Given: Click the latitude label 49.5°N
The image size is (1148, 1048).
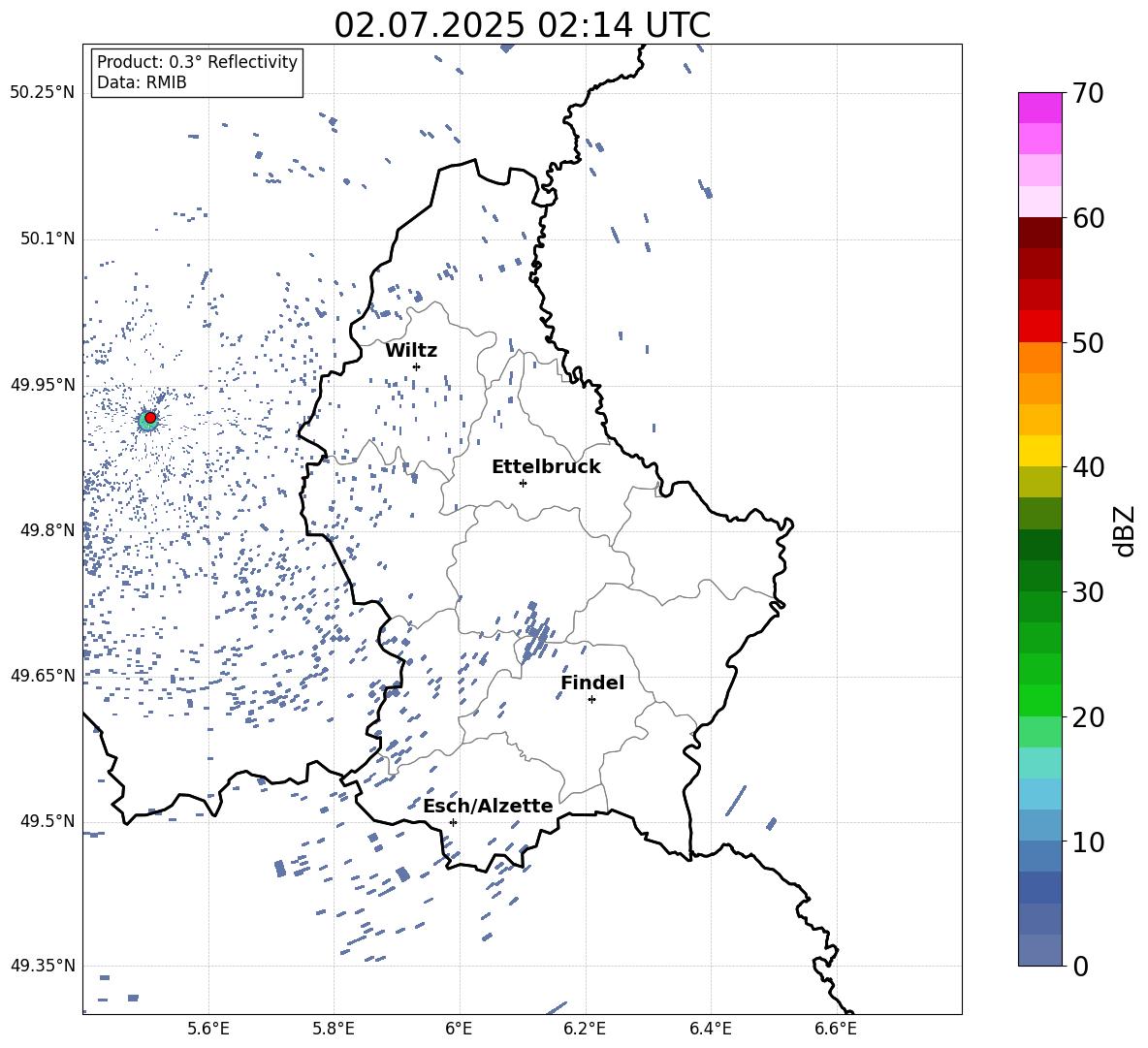Looking at the screenshot, I should click(x=47, y=821).
